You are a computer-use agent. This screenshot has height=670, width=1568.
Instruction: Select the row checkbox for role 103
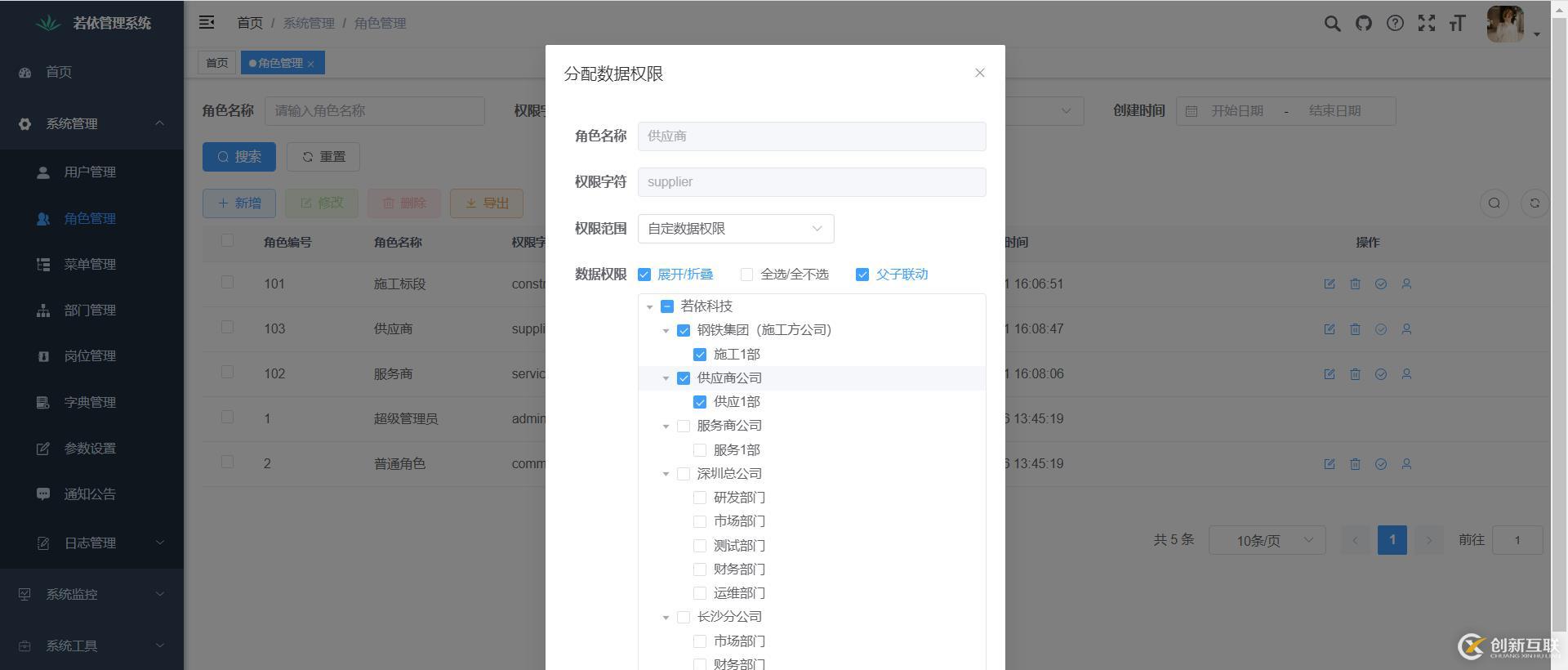227,327
